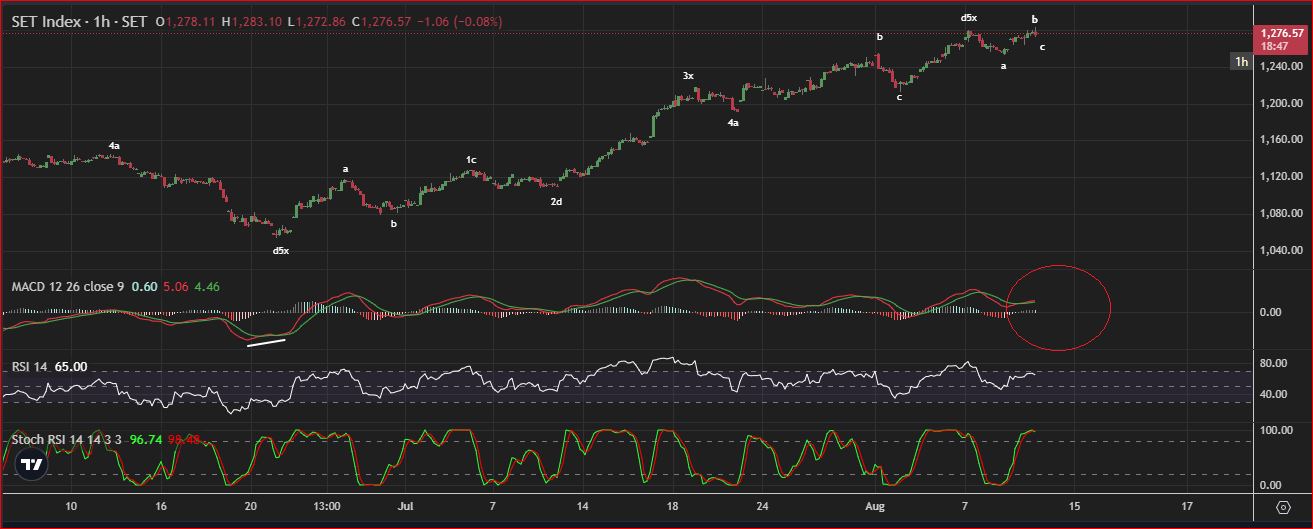Screen dimensions: 1313x529
Task: Click the 1,240.00 price axis label
Action: pyautogui.click(x=1281, y=66)
